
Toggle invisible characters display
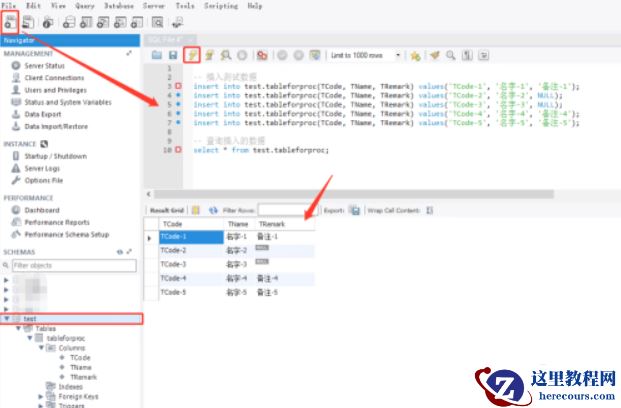click(467, 55)
